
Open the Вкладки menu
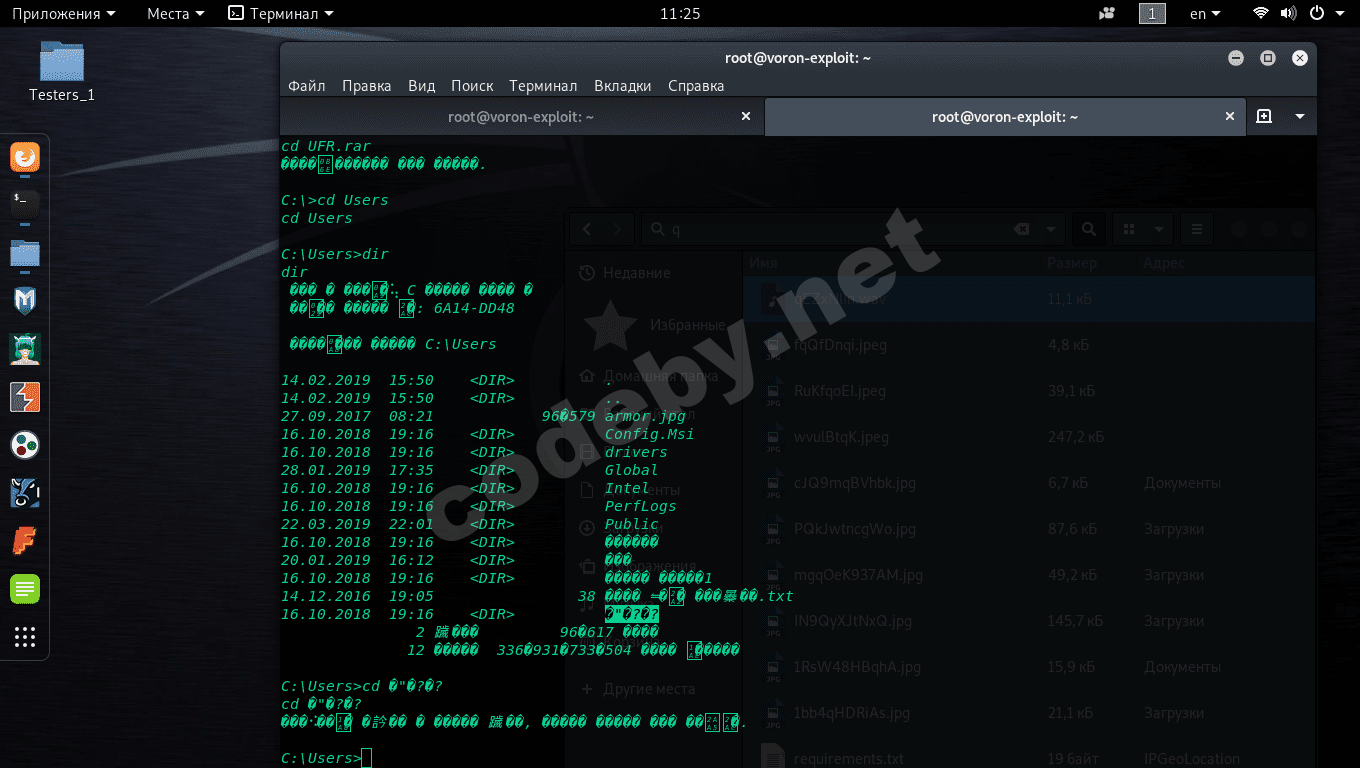[x=622, y=86]
